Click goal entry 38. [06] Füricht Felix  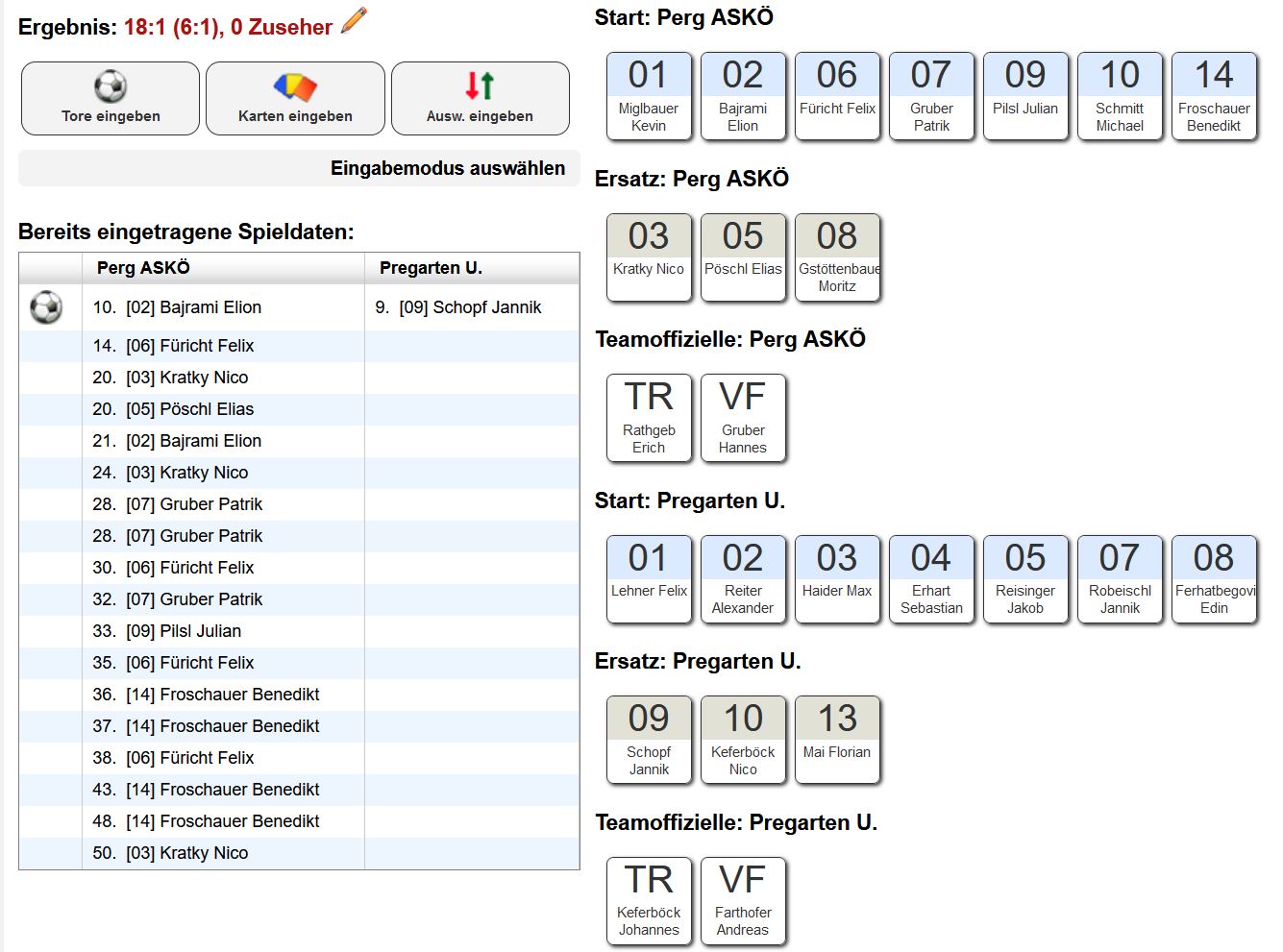[173, 758]
